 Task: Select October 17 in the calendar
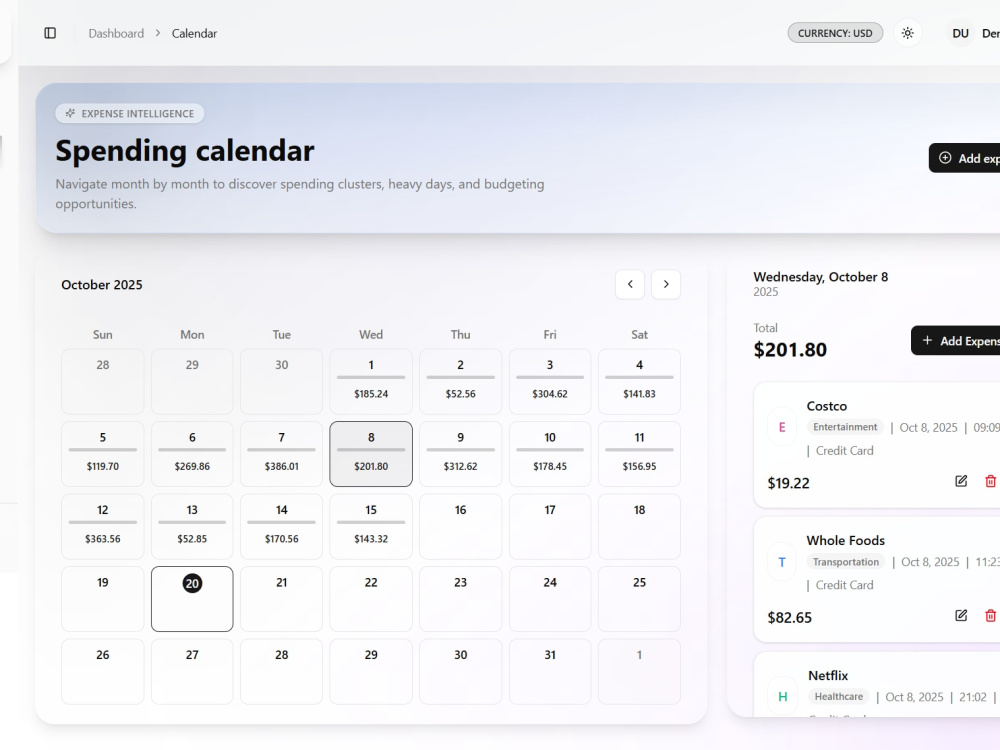coord(550,527)
